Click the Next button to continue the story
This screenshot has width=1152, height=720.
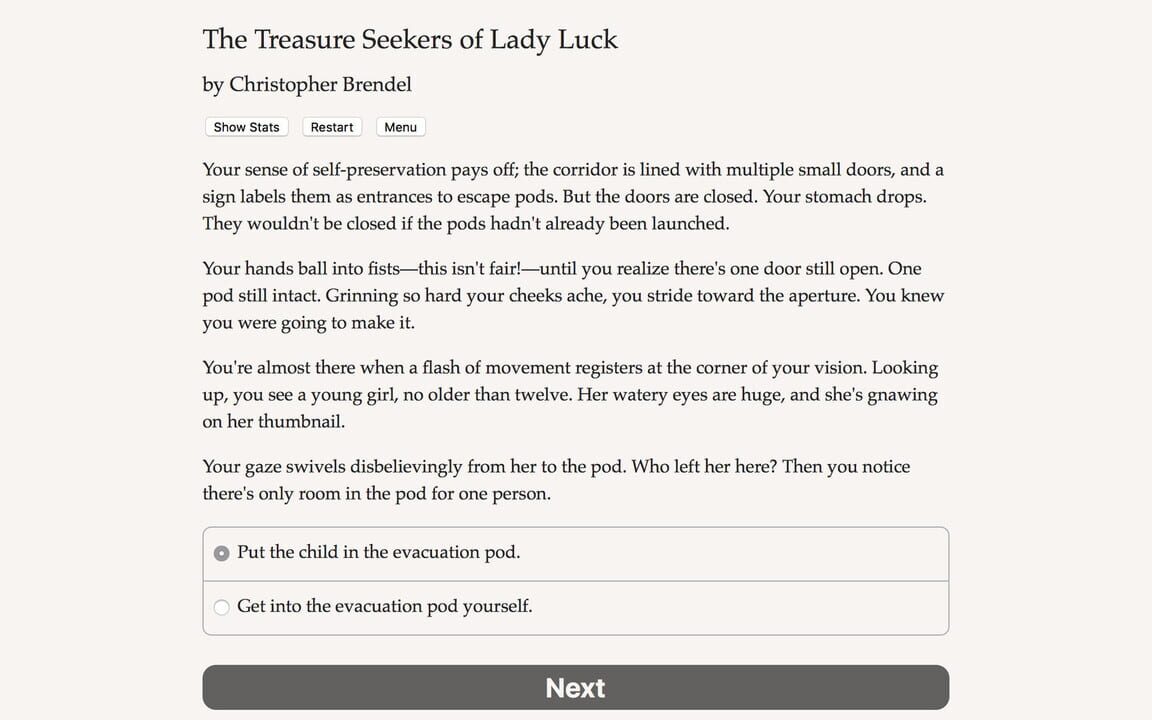coord(575,687)
